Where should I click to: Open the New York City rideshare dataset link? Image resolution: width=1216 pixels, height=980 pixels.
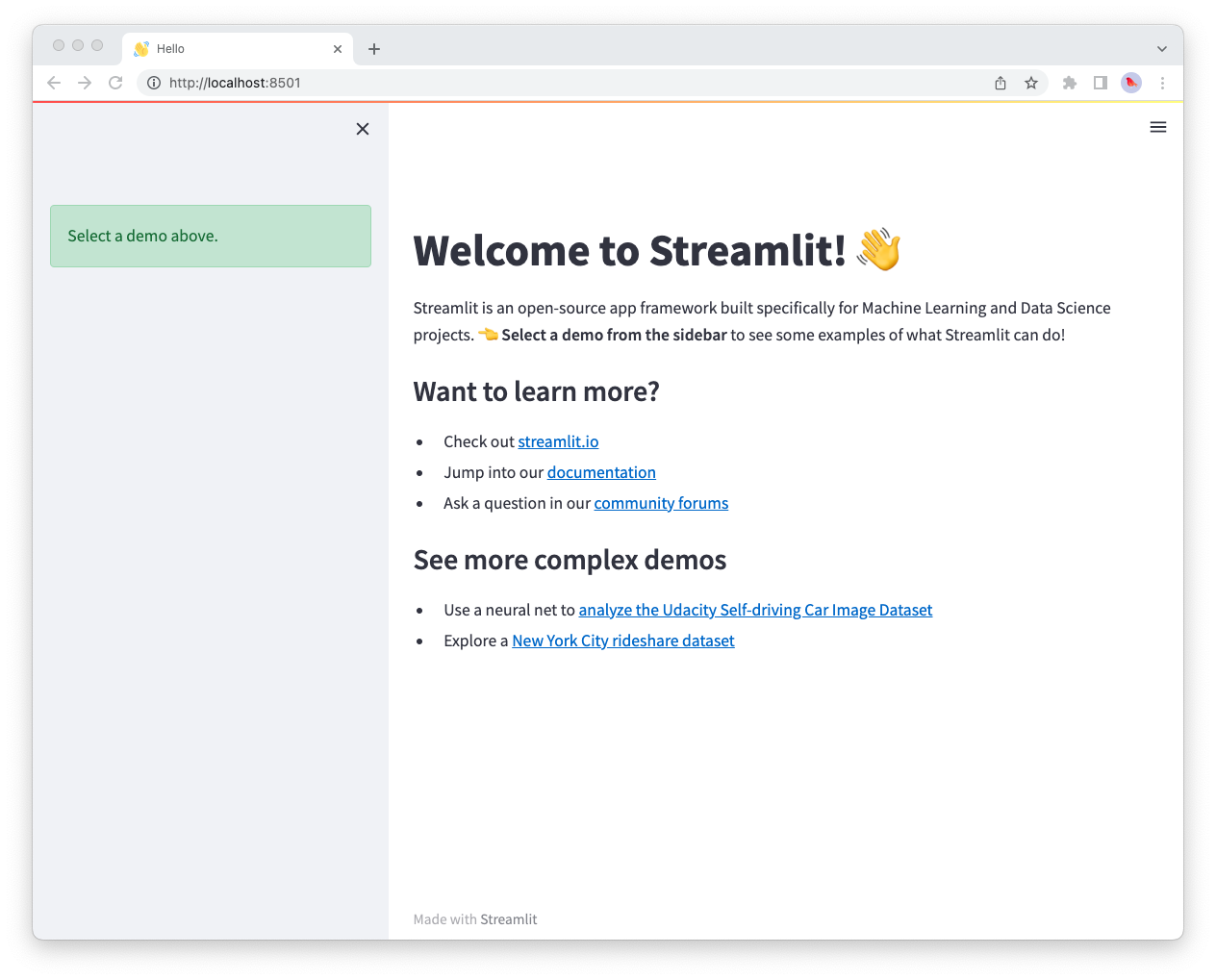(622, 641)
